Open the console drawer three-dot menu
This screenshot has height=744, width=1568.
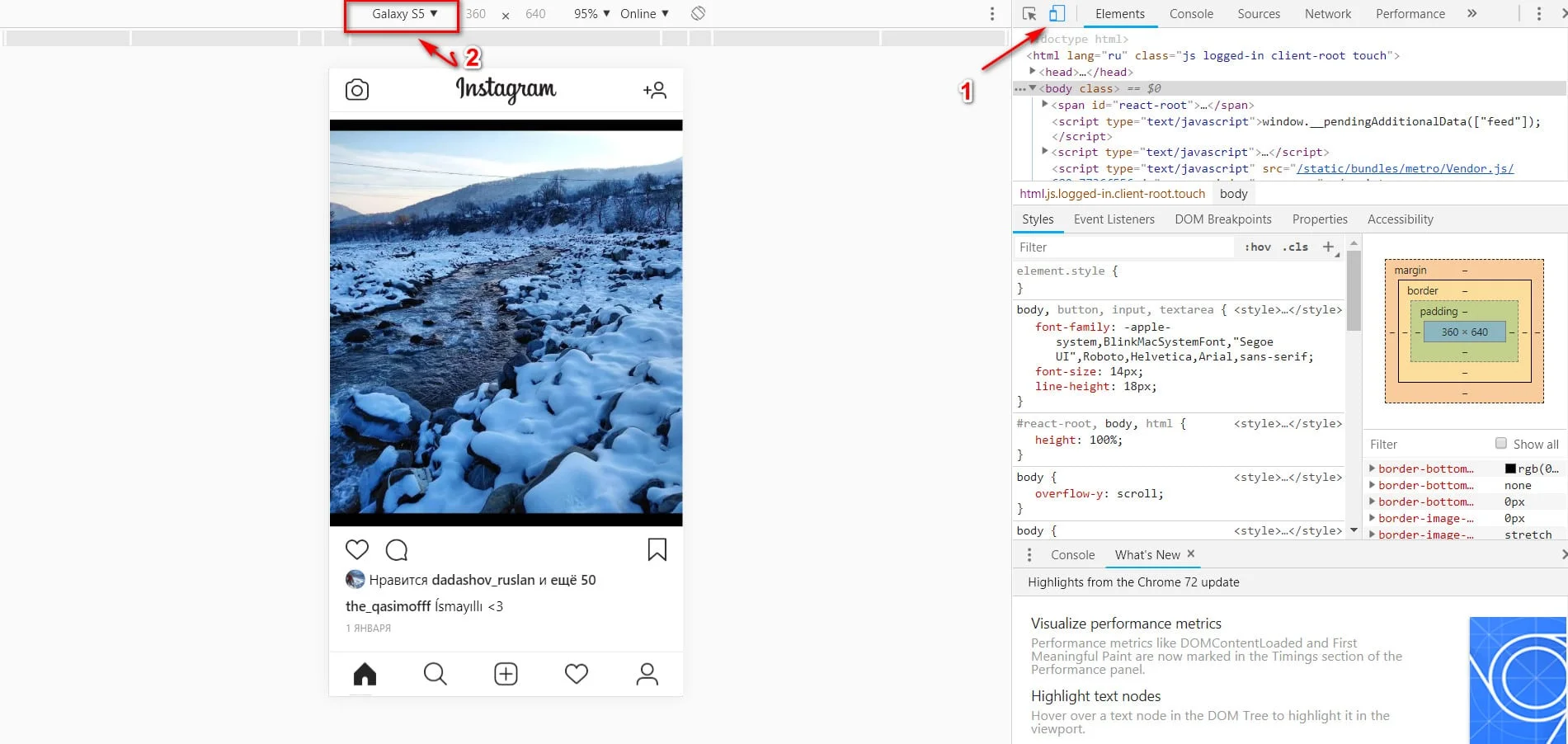click(1029, 555)
